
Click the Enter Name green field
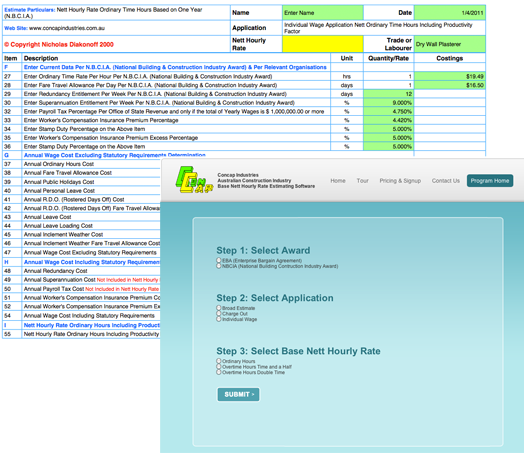pyautogui.click(x=322, y=13)
